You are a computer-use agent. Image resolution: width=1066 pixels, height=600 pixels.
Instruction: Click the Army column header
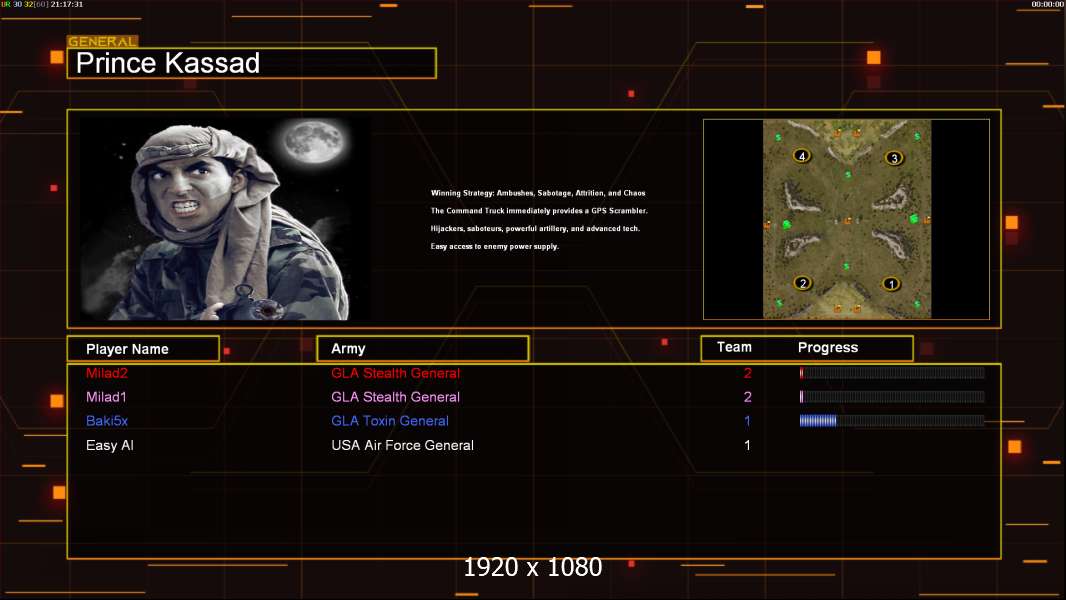[x=423, y=349]
